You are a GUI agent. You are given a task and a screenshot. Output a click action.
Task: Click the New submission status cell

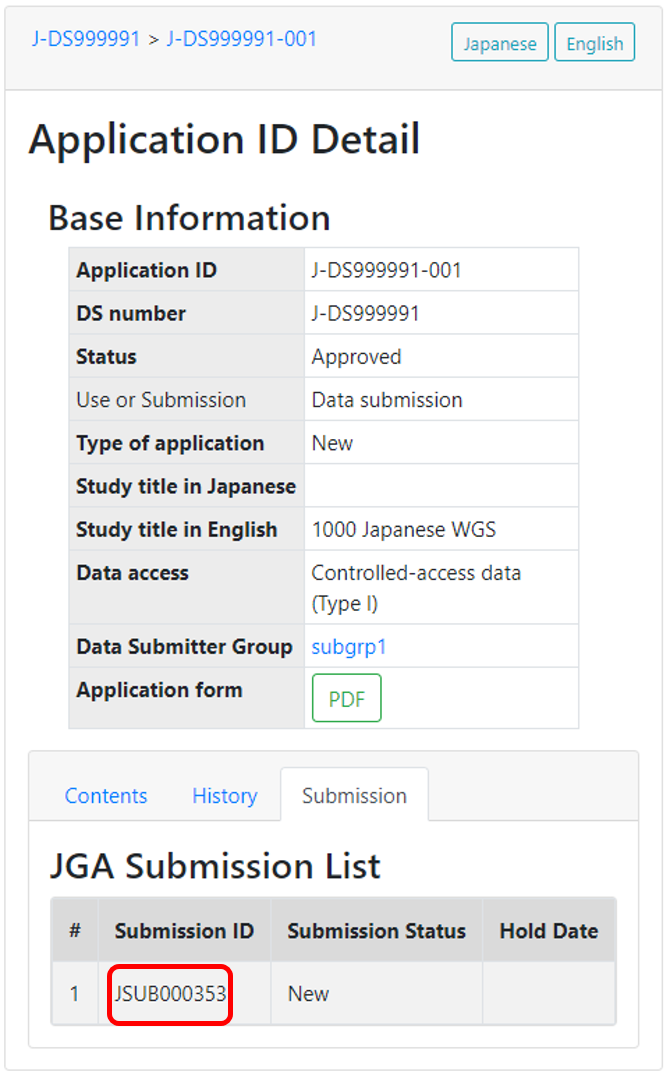[x=308, y=994]
